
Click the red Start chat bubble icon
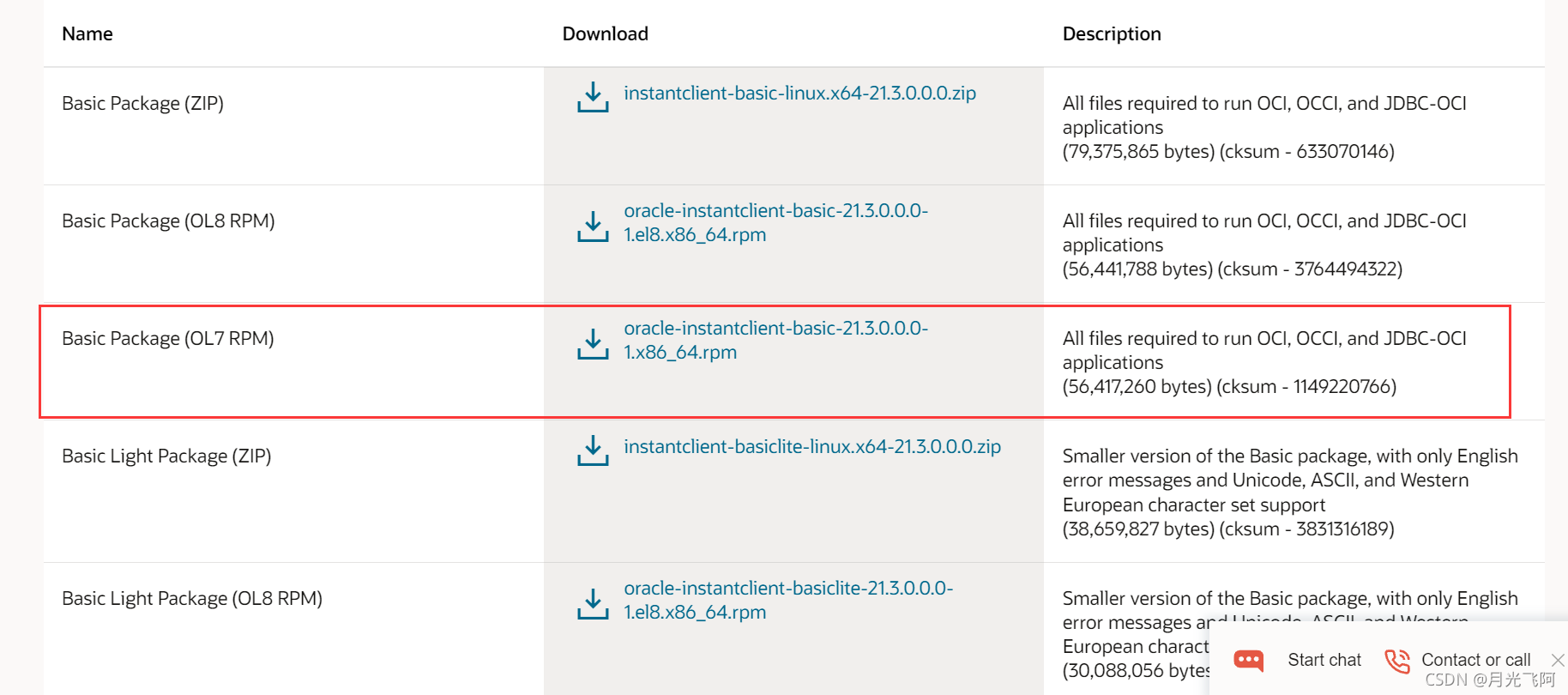(x=1249, y=660)
